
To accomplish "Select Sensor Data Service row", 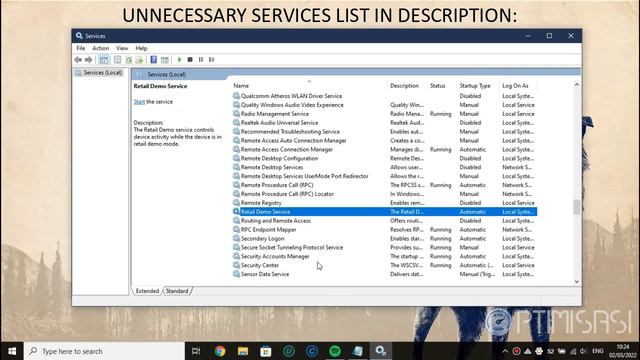I will (x=384, y=274).
